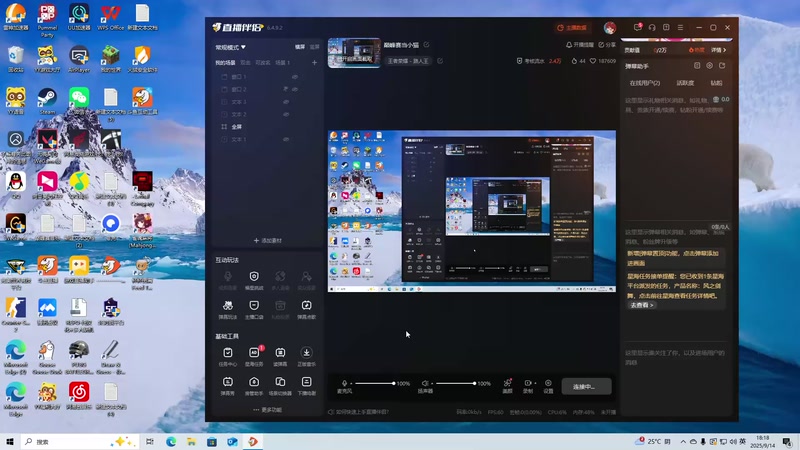The height and width of the screenshot is (450, 800).
Task: Switch to 场景 1 scene tab
Action: coord(283,63)
